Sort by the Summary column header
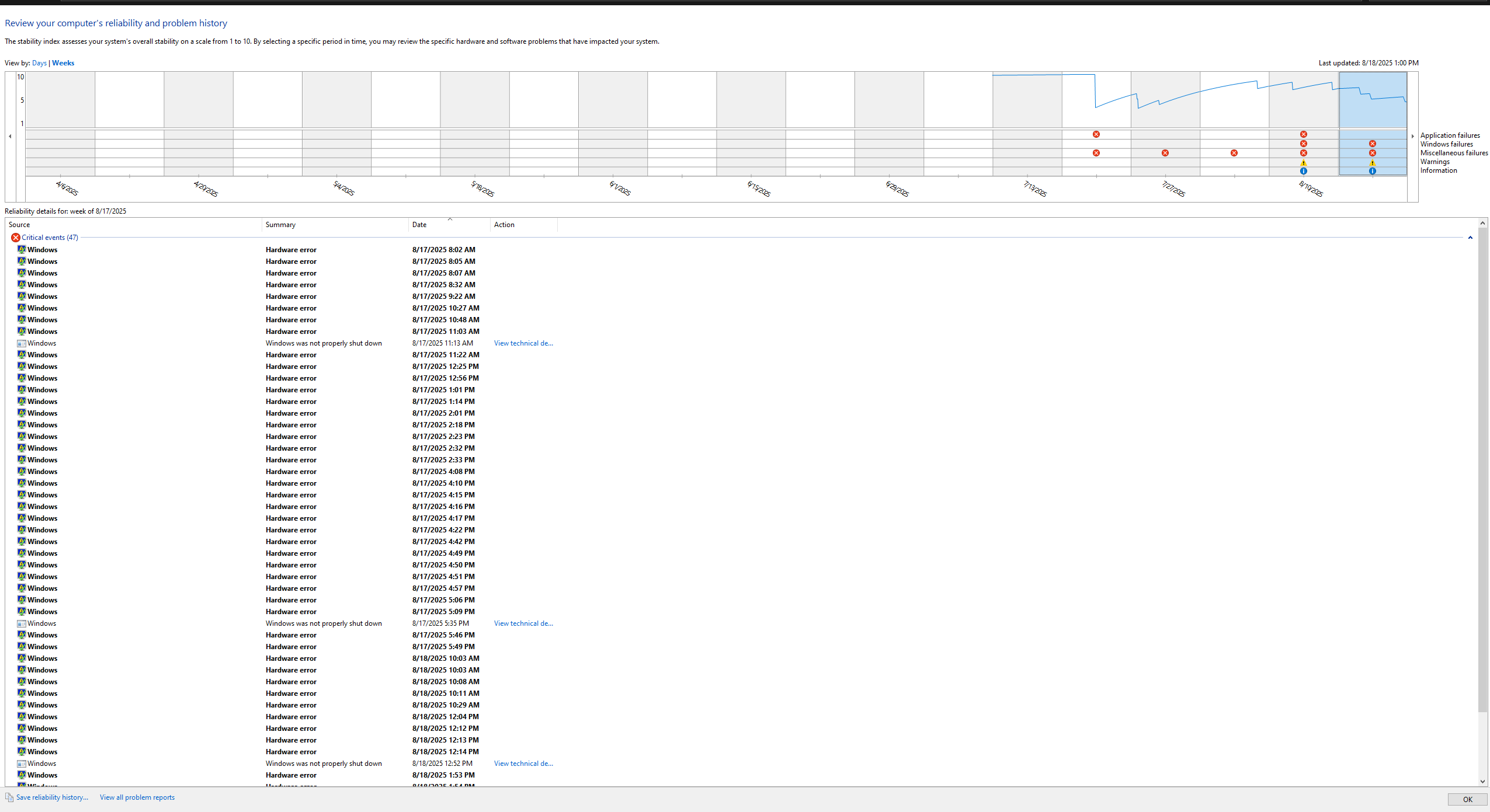Viewport: 1490px width, 812px height. (335, 225)
